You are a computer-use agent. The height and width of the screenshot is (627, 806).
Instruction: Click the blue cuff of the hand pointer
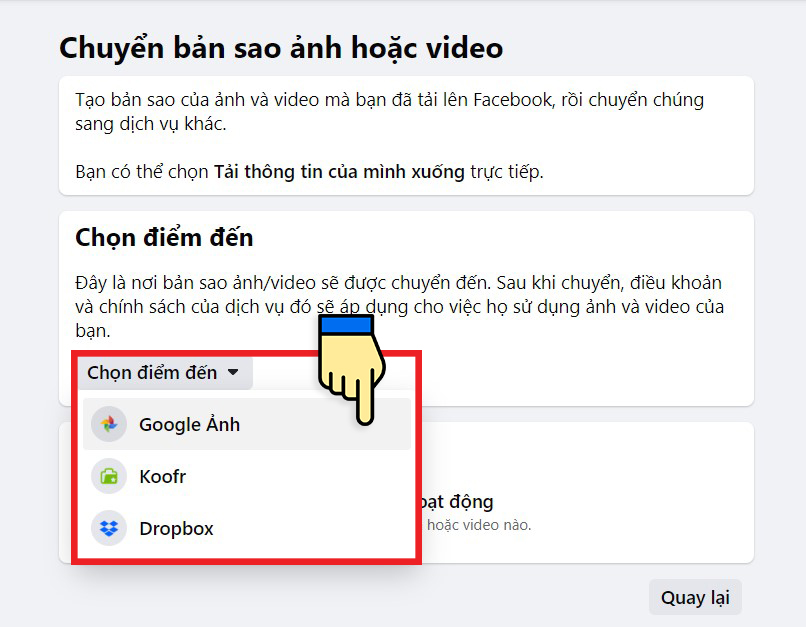tap(346, 327)
